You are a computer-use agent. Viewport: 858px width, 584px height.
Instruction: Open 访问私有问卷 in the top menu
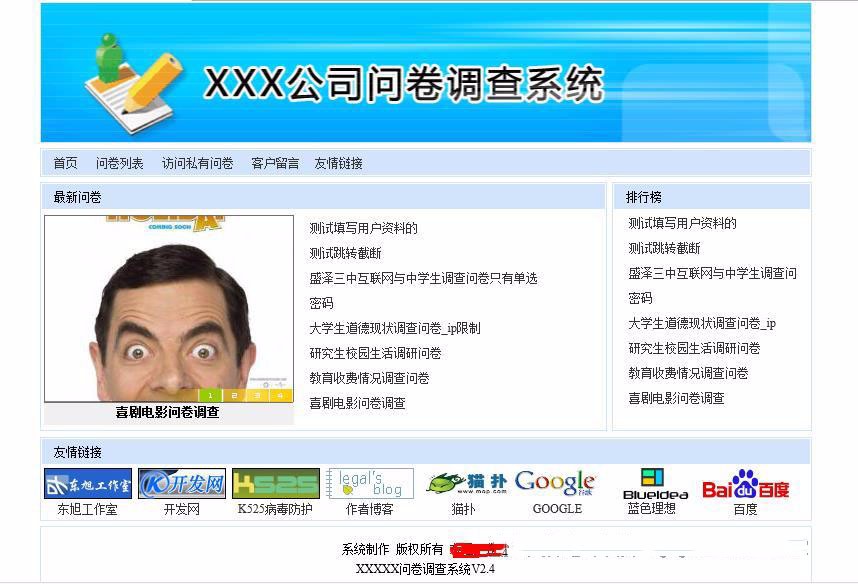pyautogui.click(x=196, y=162)
